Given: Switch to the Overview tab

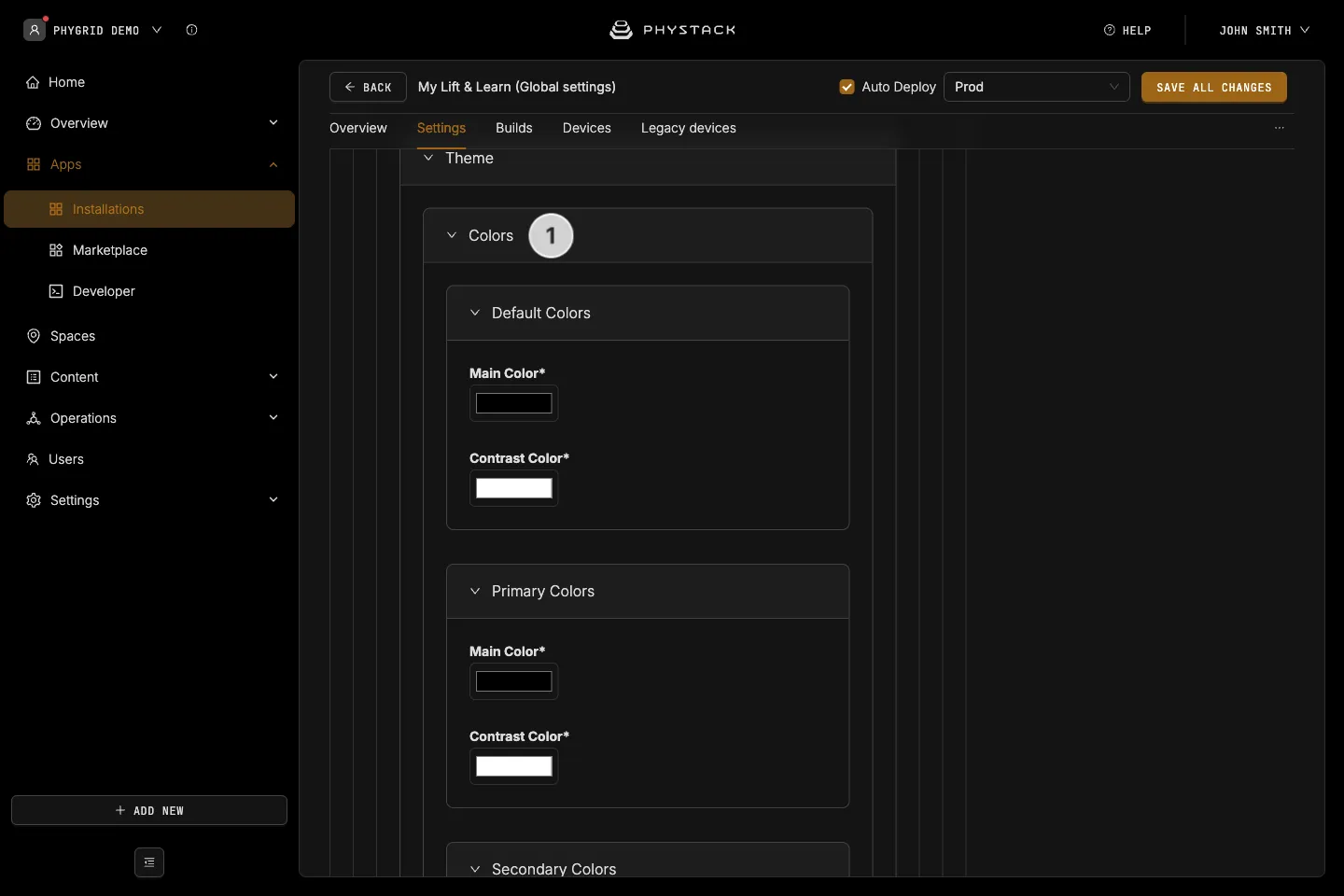Looking at the screenshot, I should [358, 128].
